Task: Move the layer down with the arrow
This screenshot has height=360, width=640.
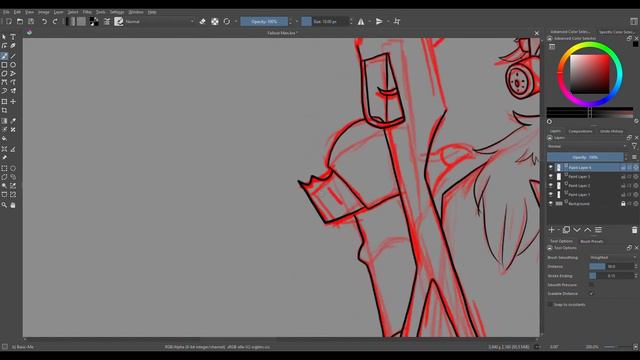Action: click(577, 230)
